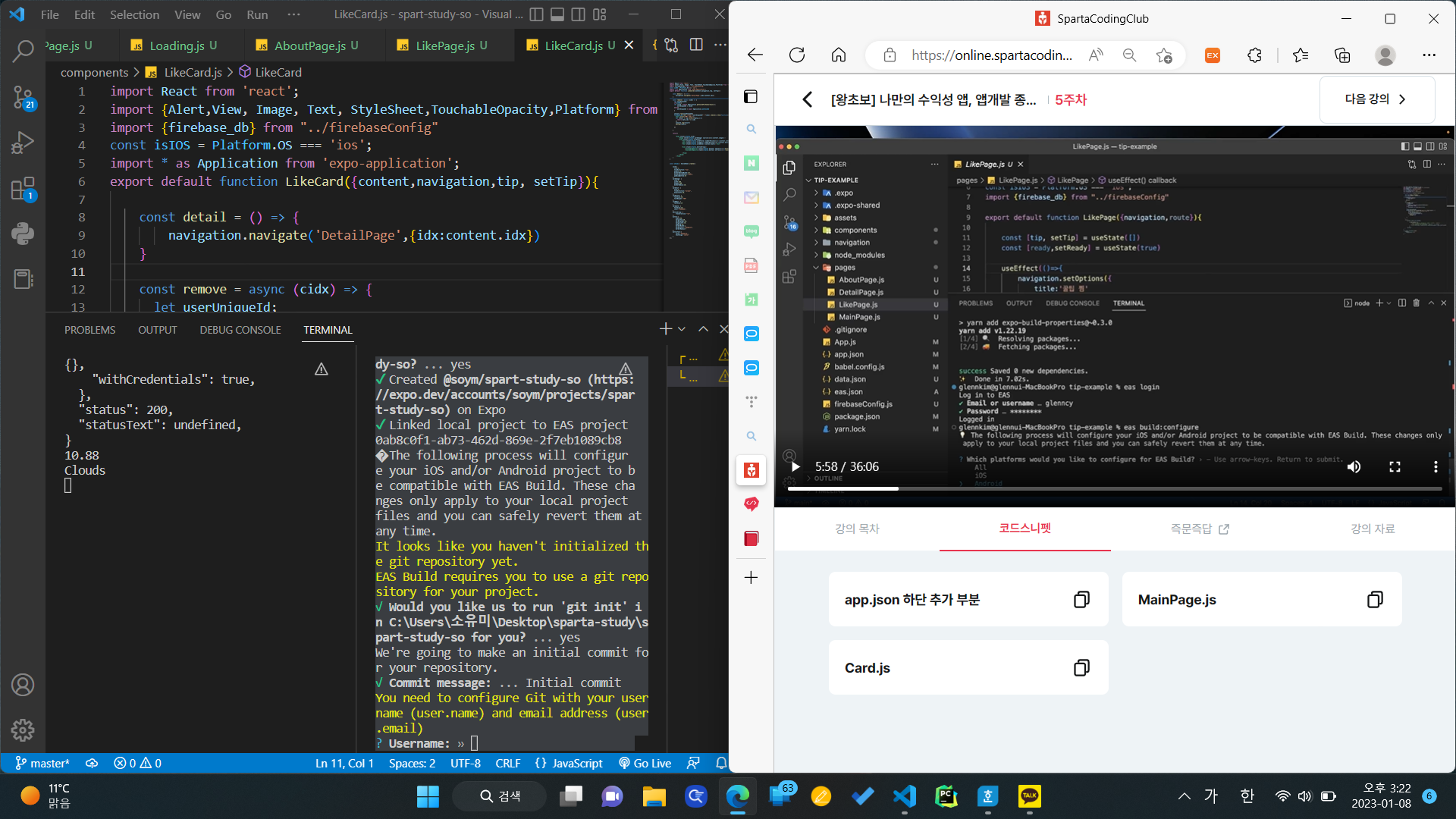Viewport: 1456px width, 819px height.
Task: Refresh the SpartaCodingClub browser page
Action: click(x=797, y=55)
